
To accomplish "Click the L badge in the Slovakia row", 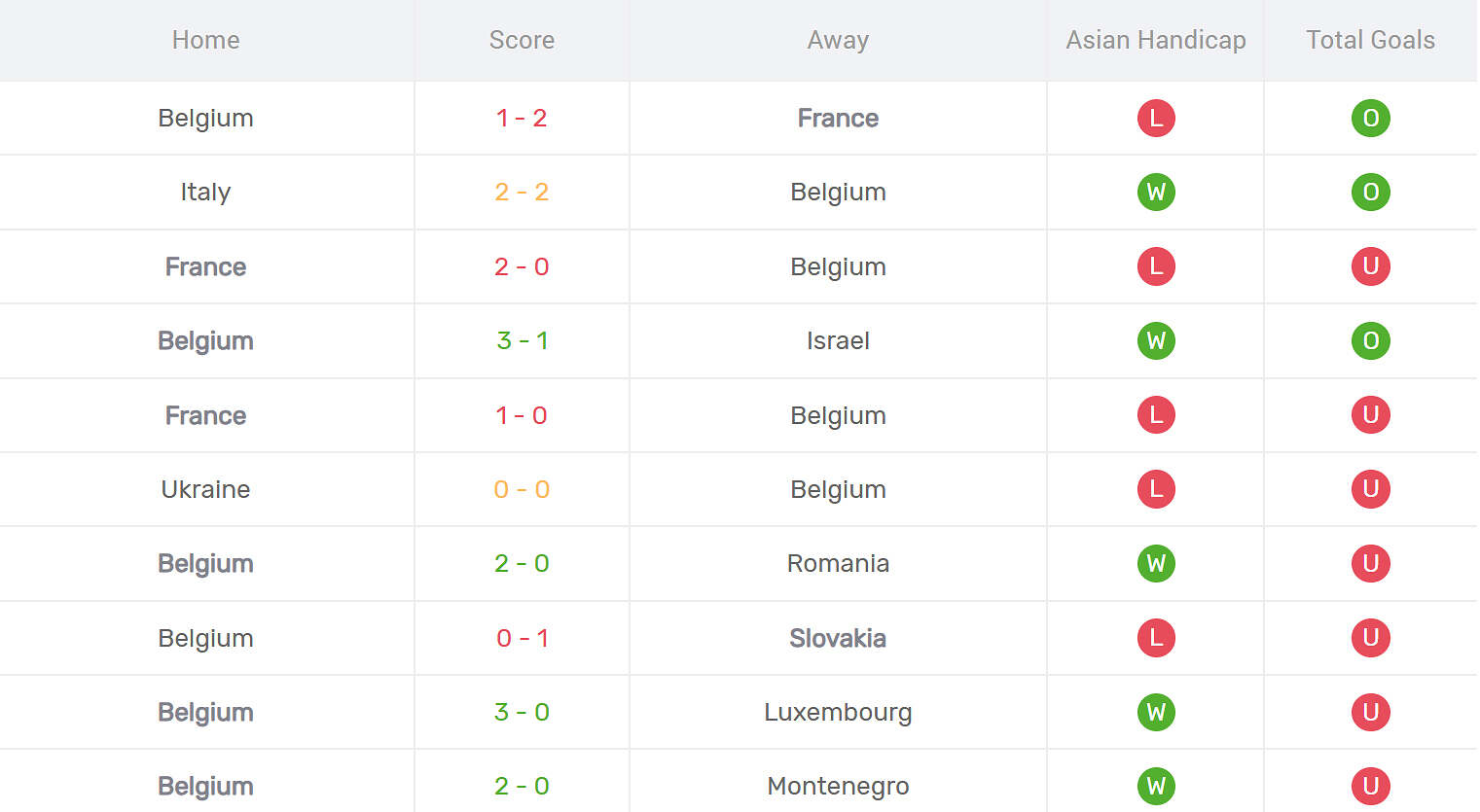I will click(x=1156, y=638).
